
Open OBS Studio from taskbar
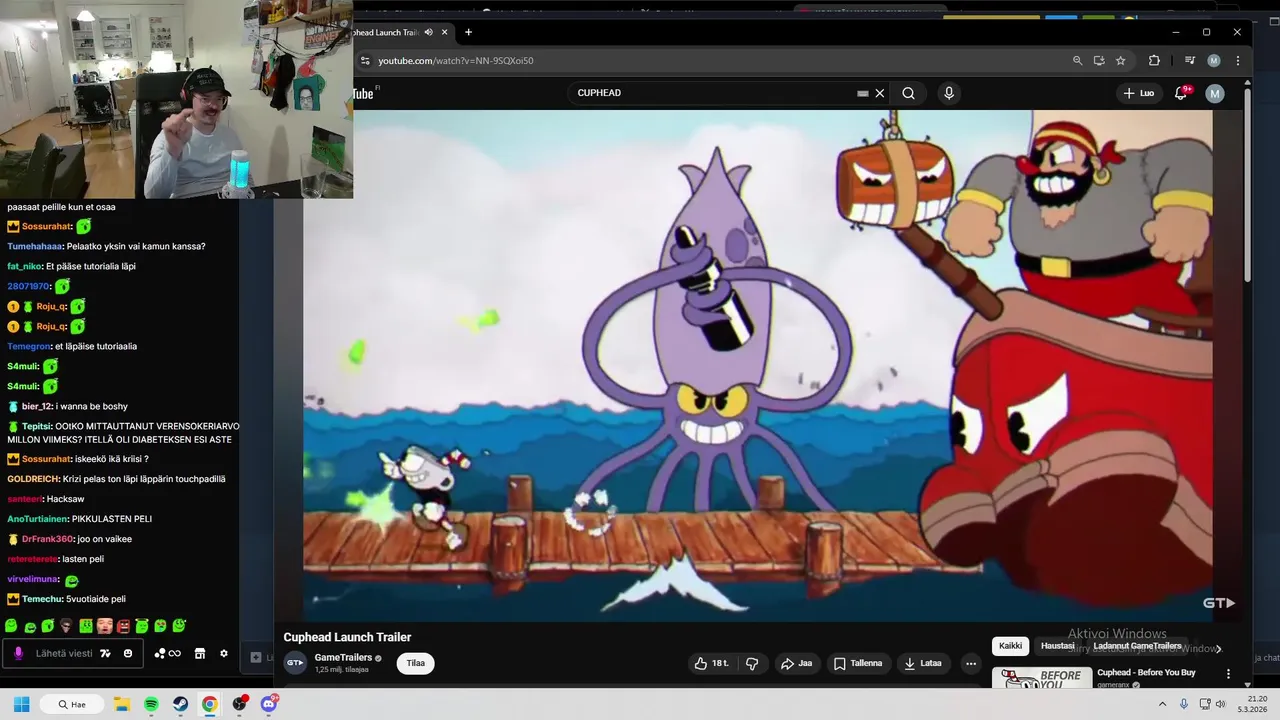point(240,704)
